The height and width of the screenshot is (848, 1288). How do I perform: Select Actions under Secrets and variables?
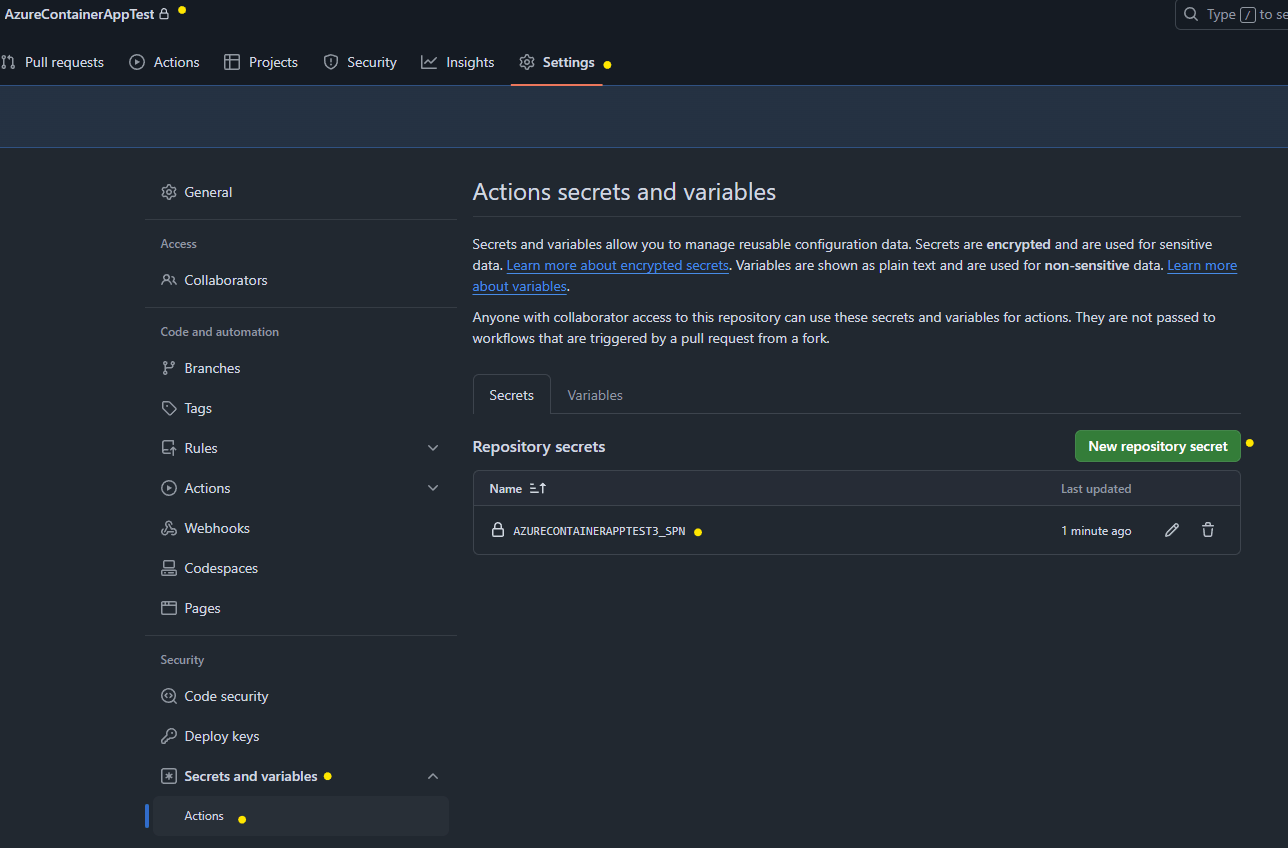(x=300, y=816)
